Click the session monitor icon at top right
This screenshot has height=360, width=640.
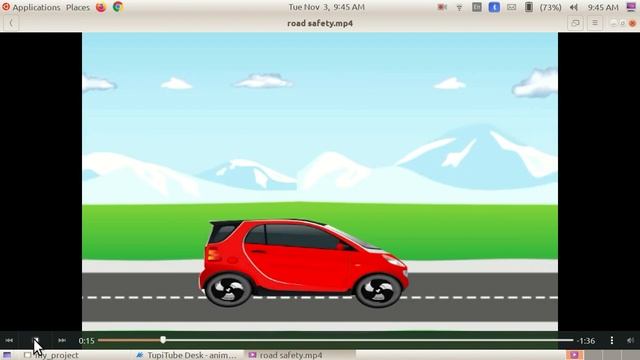[631, 7]
